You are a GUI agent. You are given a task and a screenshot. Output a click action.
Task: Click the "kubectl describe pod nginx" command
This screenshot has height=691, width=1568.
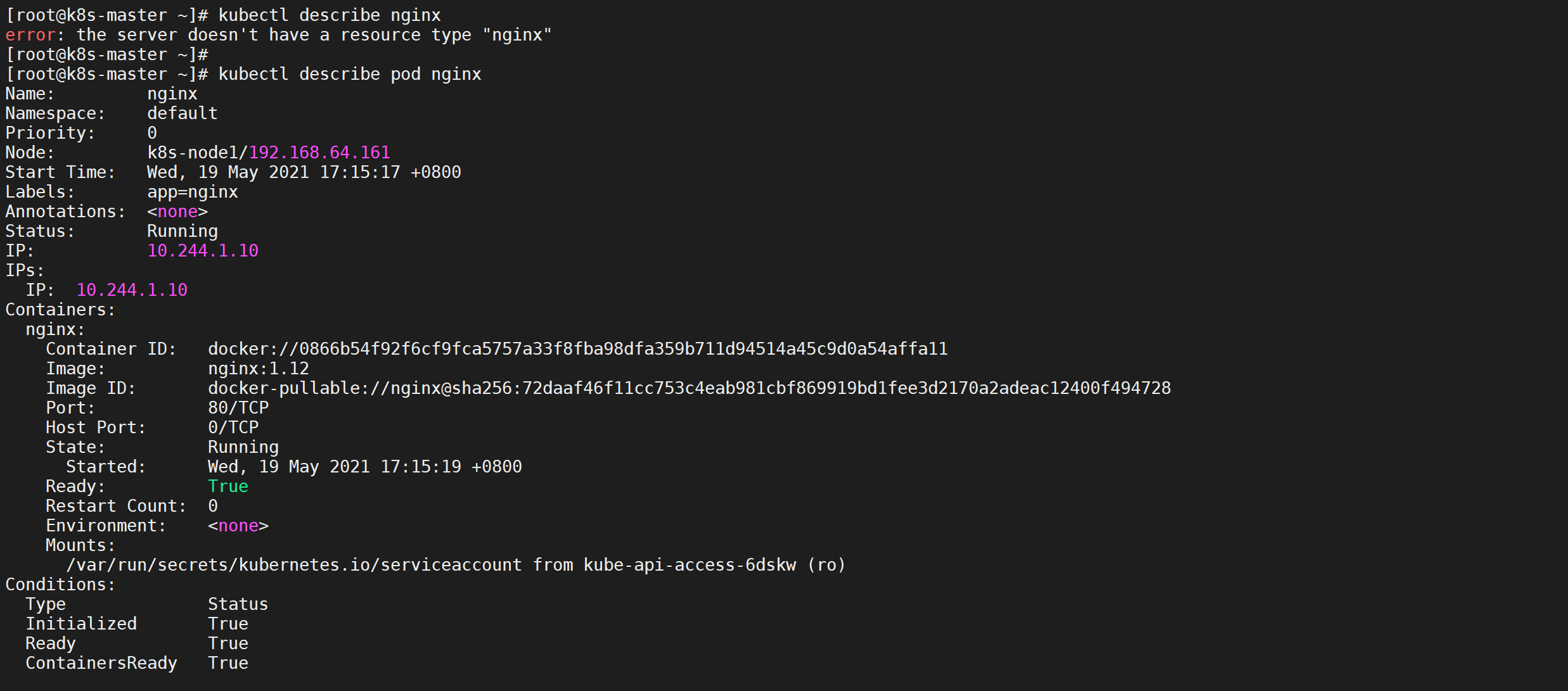click(x=350, y=74)
